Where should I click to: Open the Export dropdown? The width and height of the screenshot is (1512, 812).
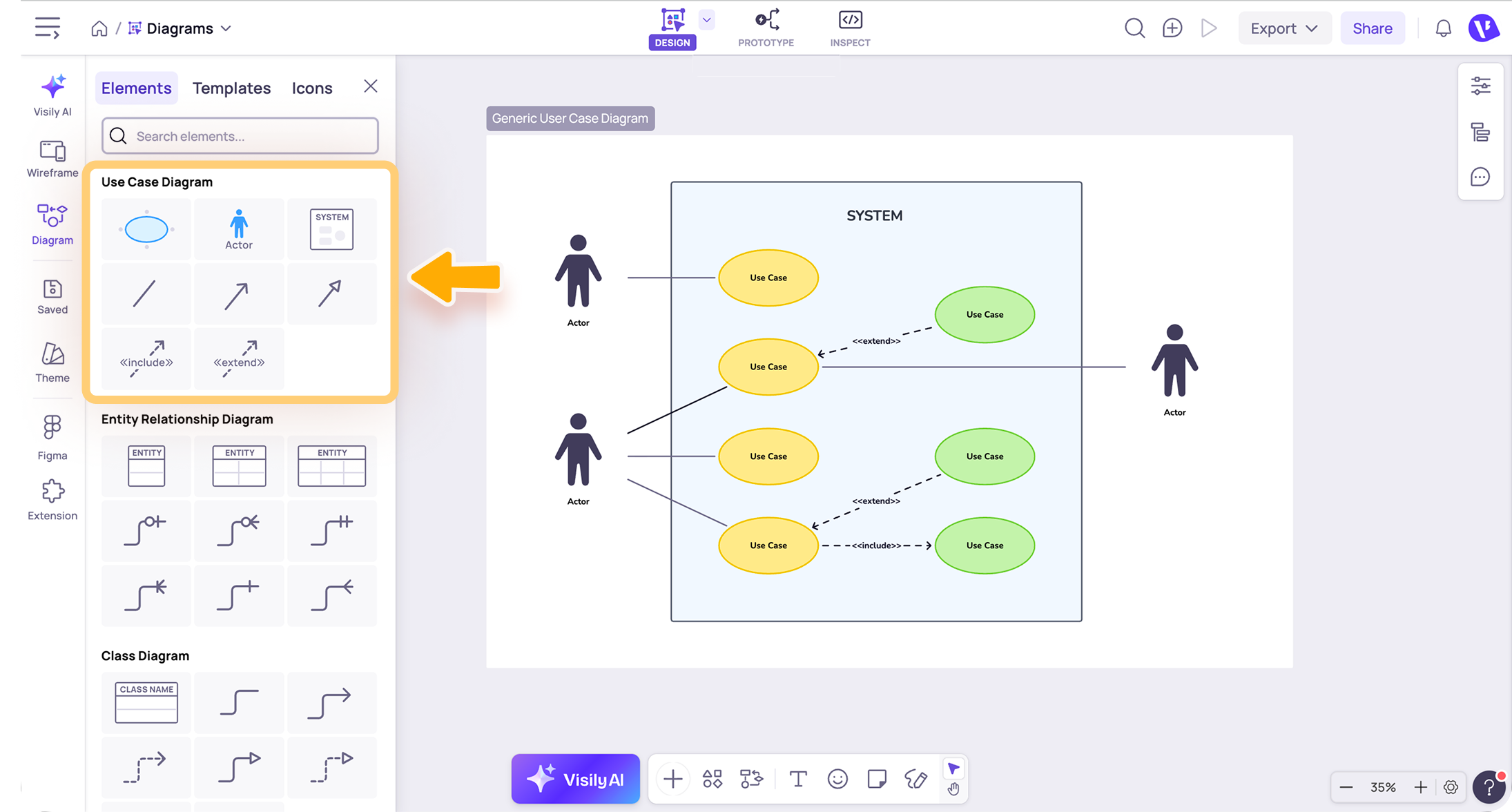[1284, 28]
